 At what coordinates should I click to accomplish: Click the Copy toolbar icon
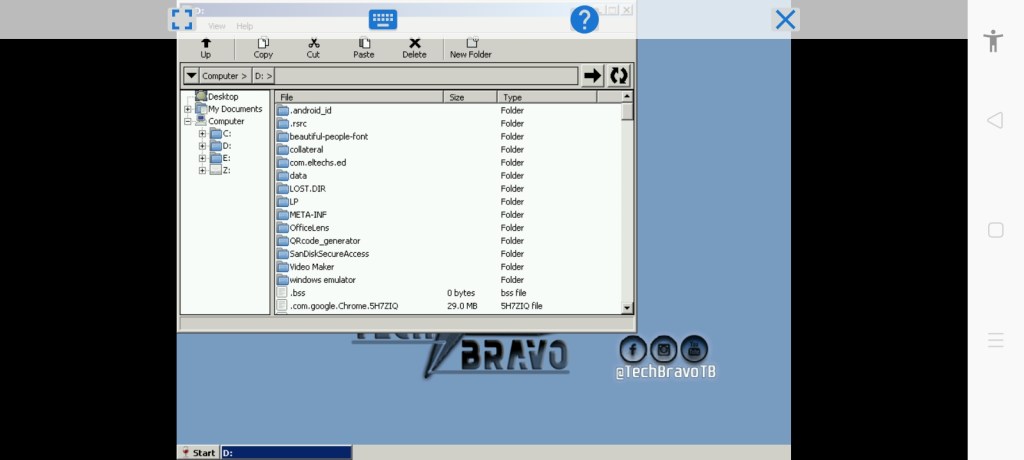pos(263,48)
